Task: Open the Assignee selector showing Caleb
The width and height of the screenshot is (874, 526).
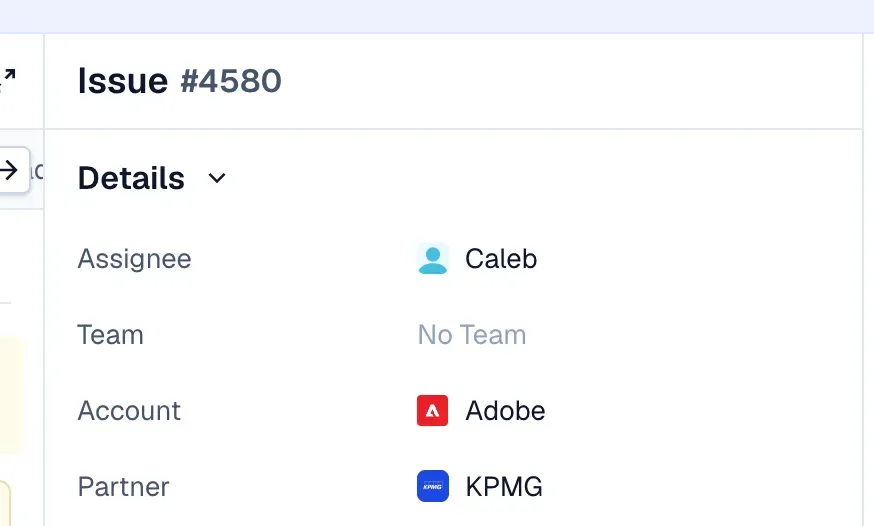Action: (477, 259)
